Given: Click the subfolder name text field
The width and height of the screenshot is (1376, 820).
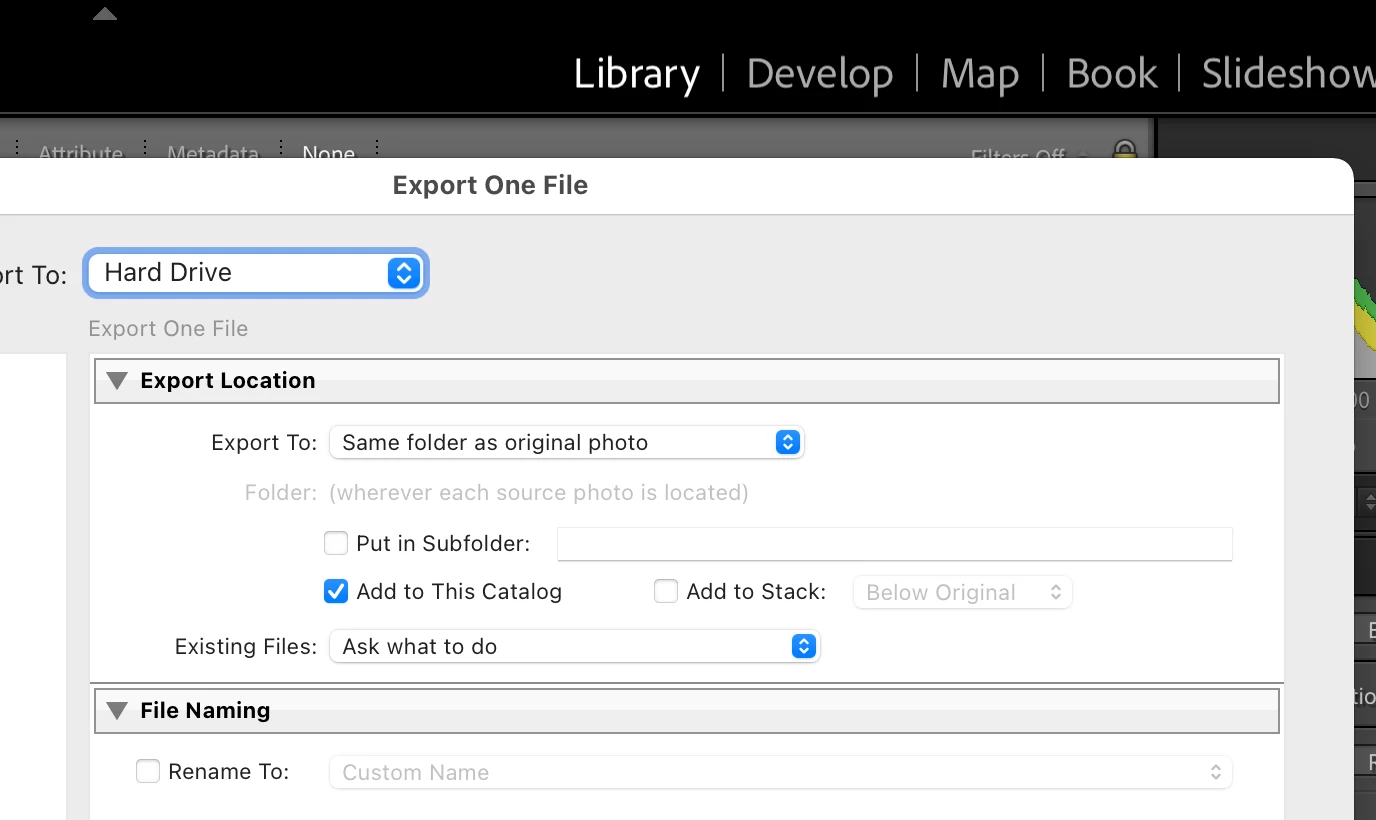Looking at the screenshot, I should [x=895, y=544].
